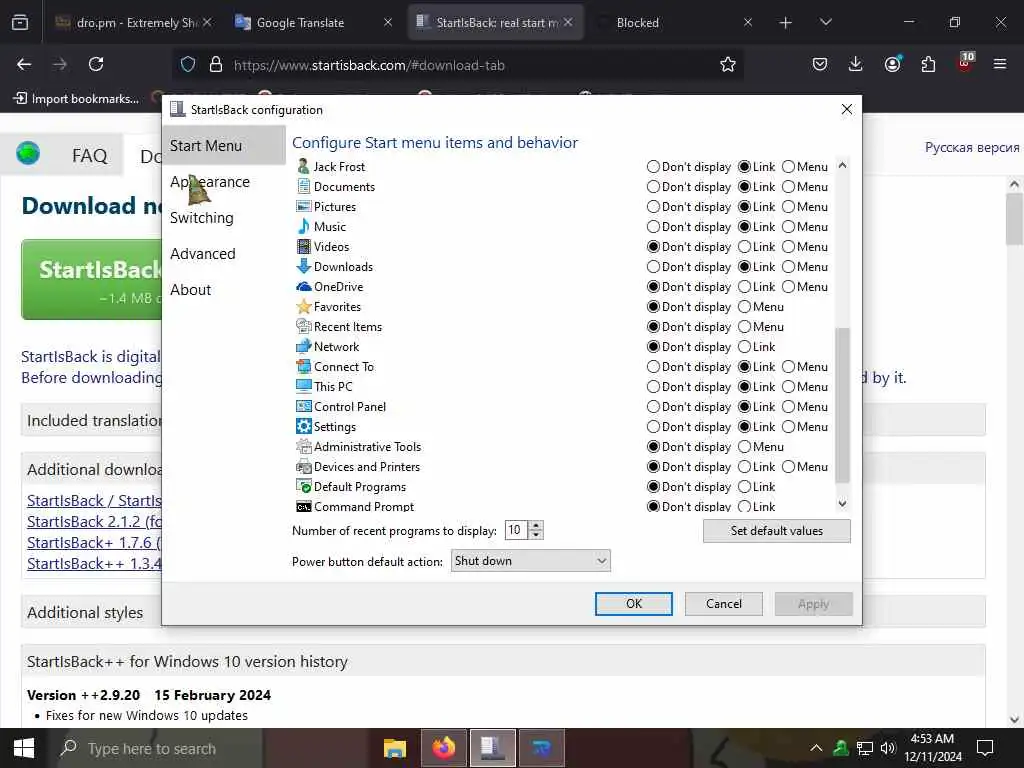Click the Jack Frost user icon
This screenshot has width=1024, height=768.
coord(303,167)
